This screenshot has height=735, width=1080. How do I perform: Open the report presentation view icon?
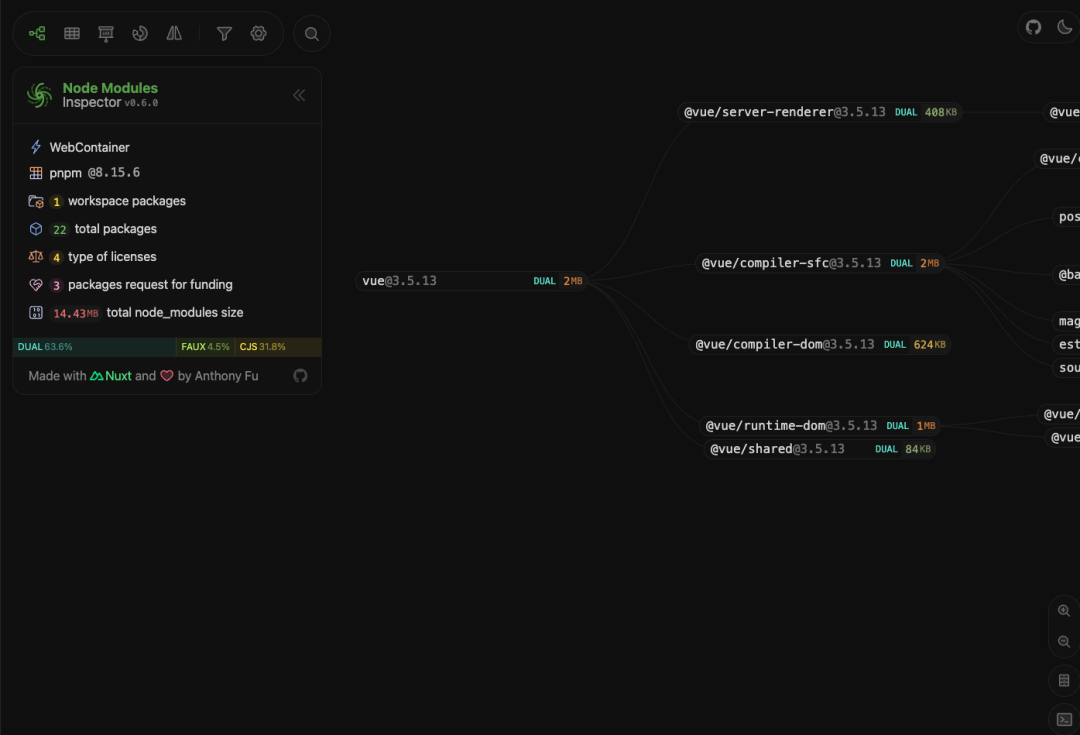coord(105,33)
